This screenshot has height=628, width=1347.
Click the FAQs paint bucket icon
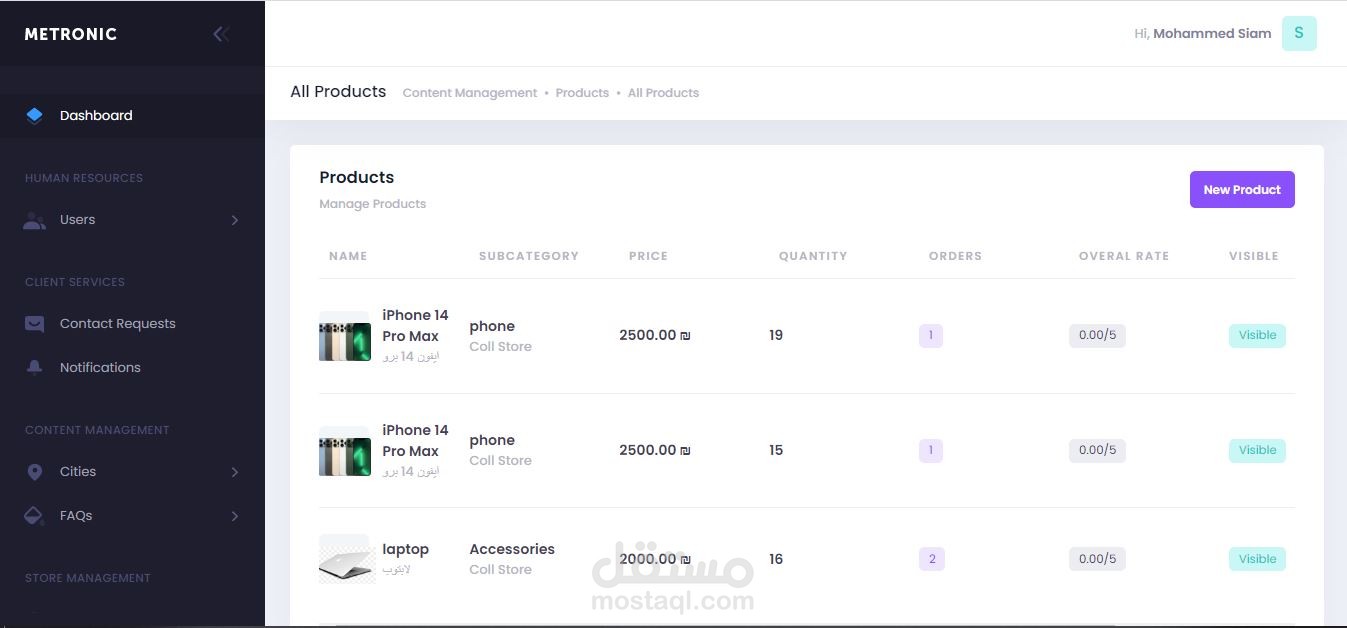[x=34, y=516]
